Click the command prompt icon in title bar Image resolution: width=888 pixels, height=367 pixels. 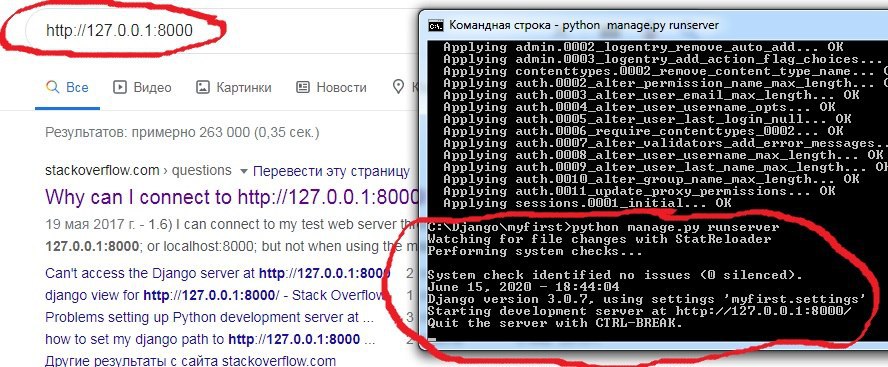(436, 25)
